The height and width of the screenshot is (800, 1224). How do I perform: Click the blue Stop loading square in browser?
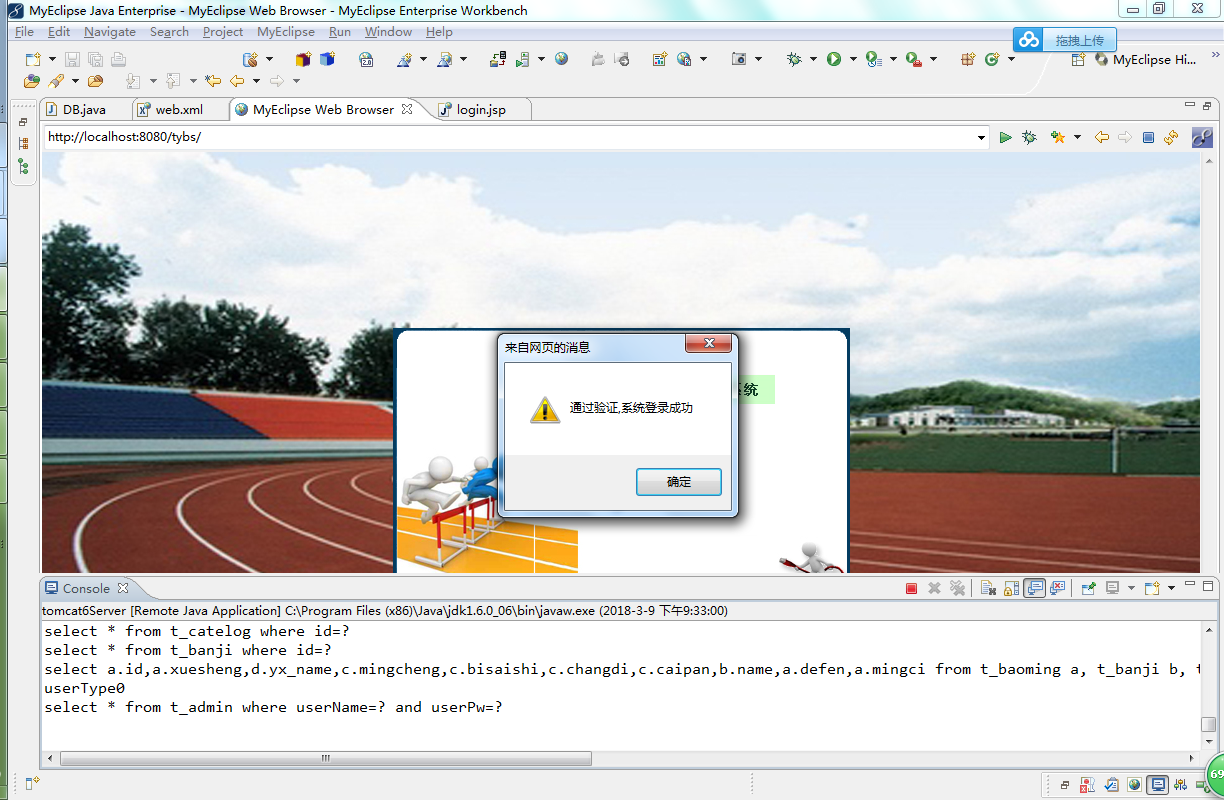click(x=1149, y=137)
